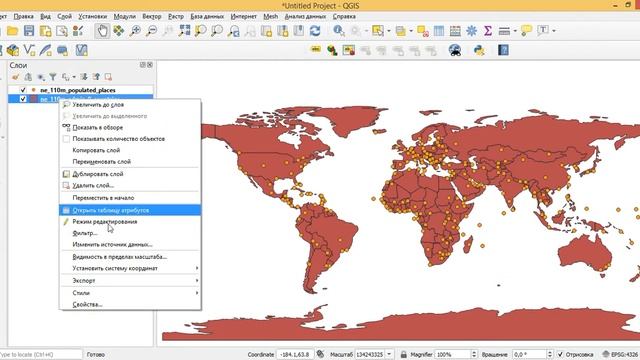Image resolution: width=640 pixels, height=360 pixels.
Task: Open the Справка menu
Action: coord(344,16)
